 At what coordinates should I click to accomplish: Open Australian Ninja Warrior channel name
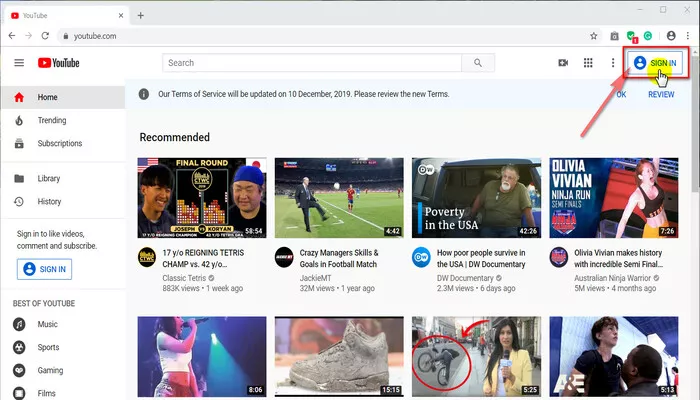612,278
